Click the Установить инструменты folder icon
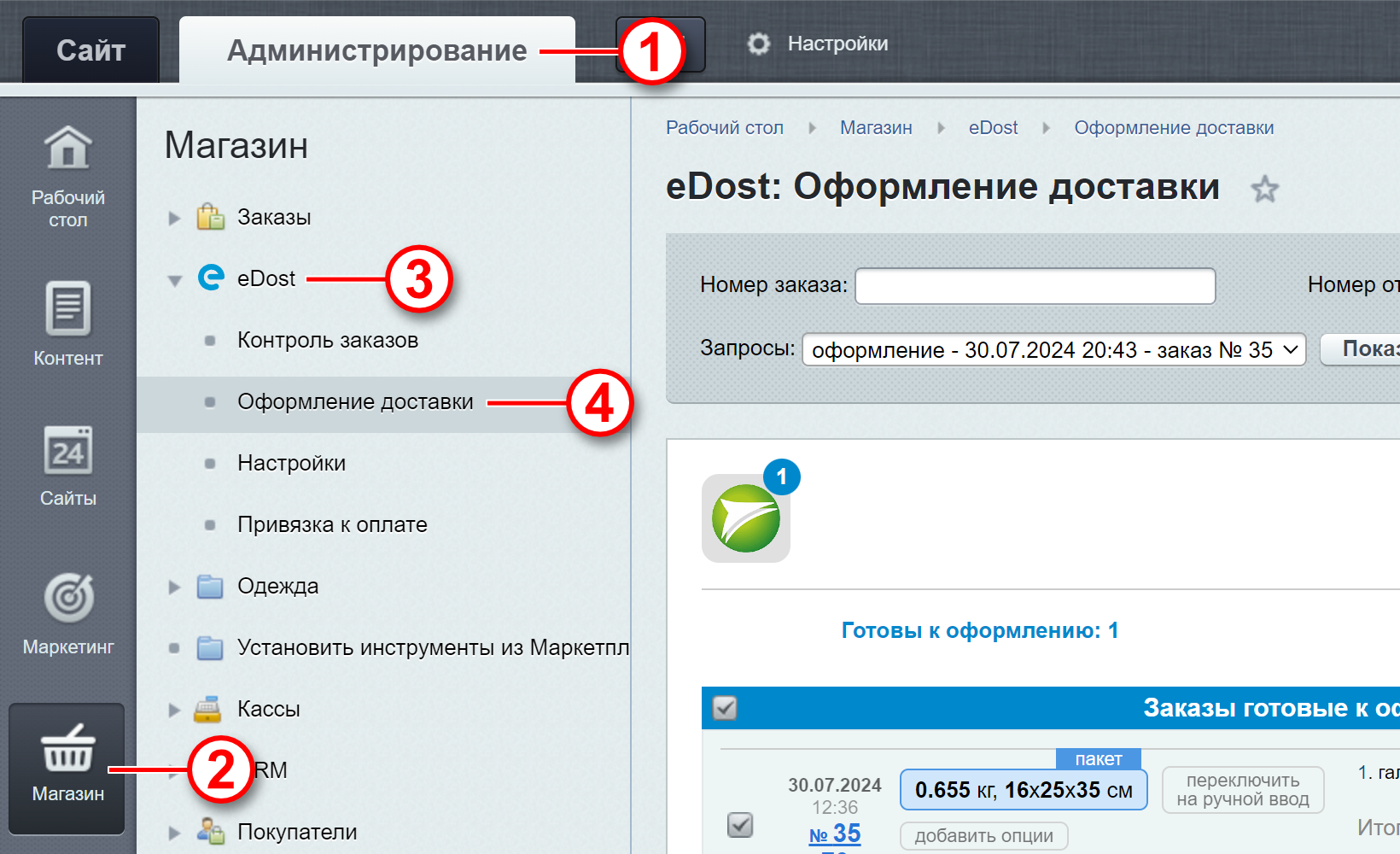The height and width of the screenshot is (854, 1400). [x=210, y=648]
